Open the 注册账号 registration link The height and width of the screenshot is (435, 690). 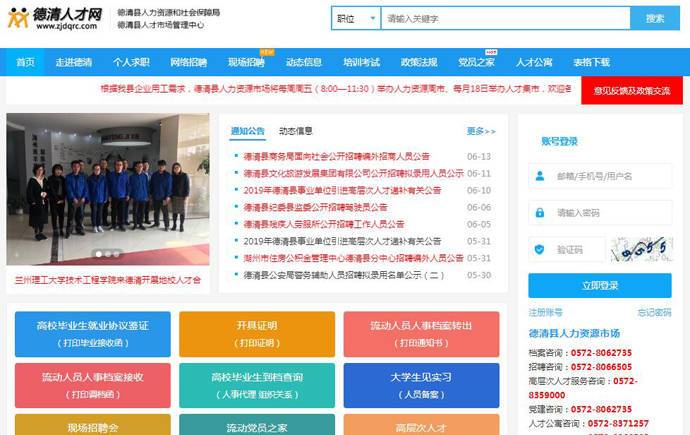point(546,312)
